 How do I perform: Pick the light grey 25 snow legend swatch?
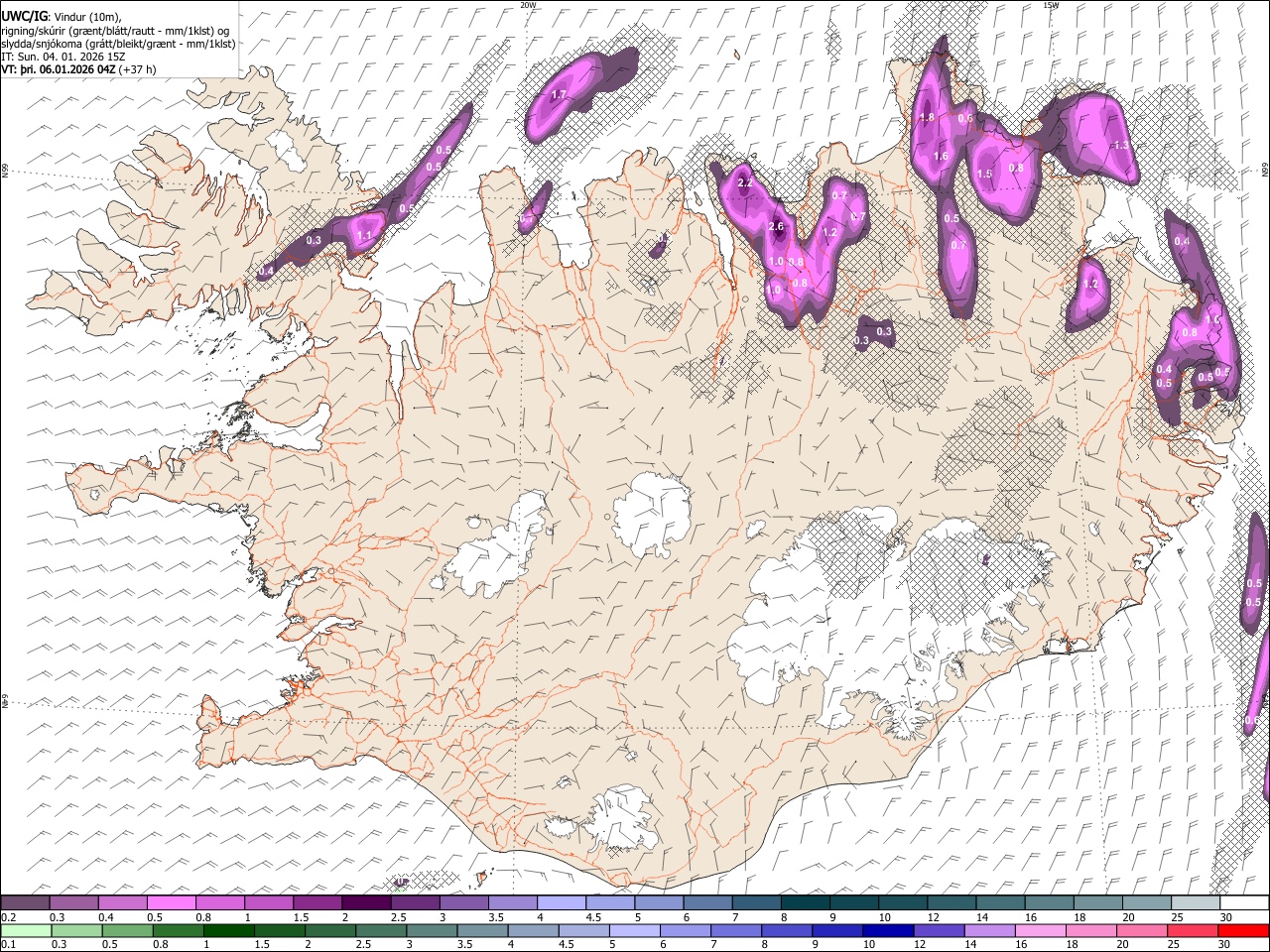pyautogui.click(x=1195, y=903)
